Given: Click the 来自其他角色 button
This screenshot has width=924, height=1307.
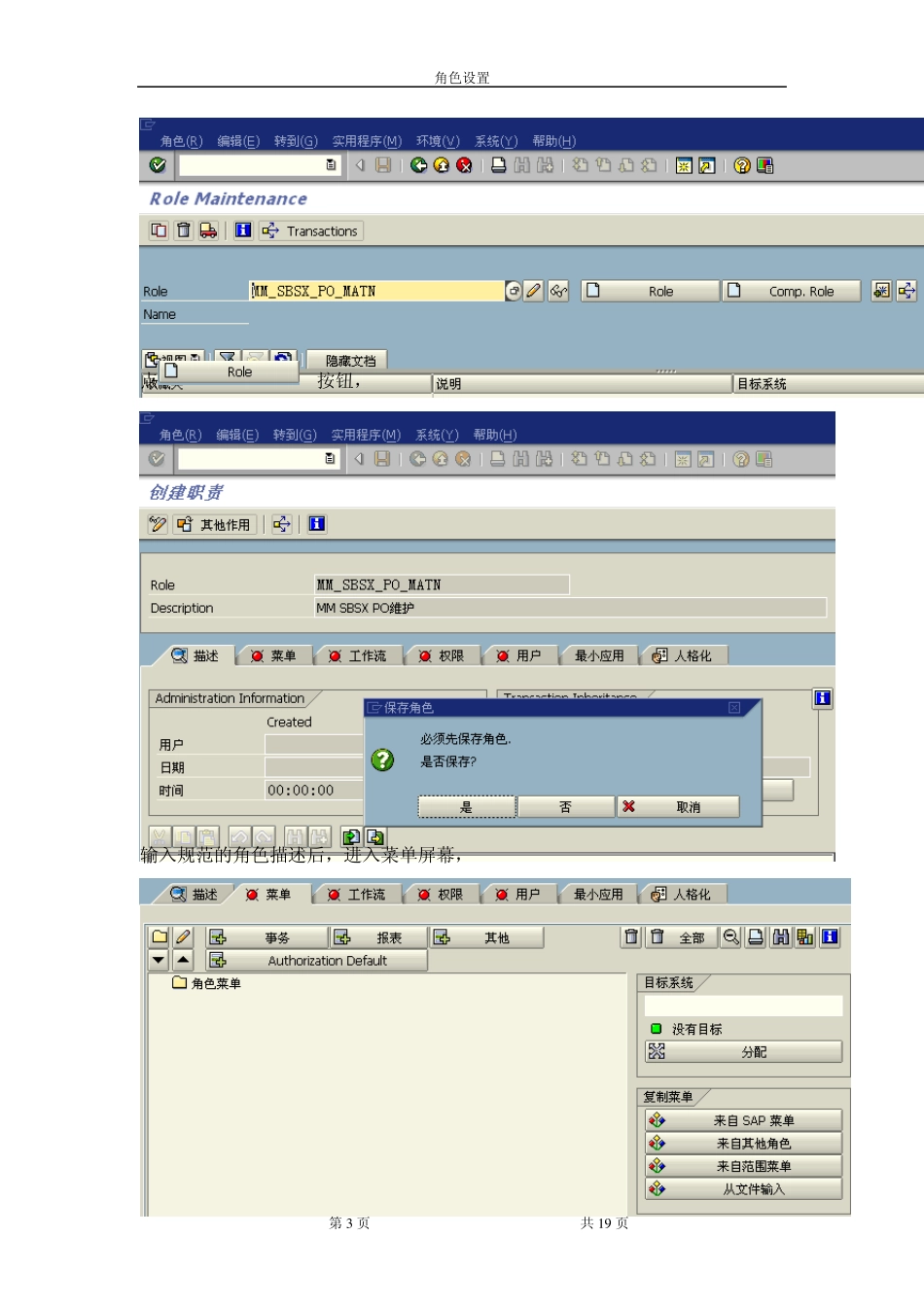Looking at the screenshot, I should pos(744,1144).
